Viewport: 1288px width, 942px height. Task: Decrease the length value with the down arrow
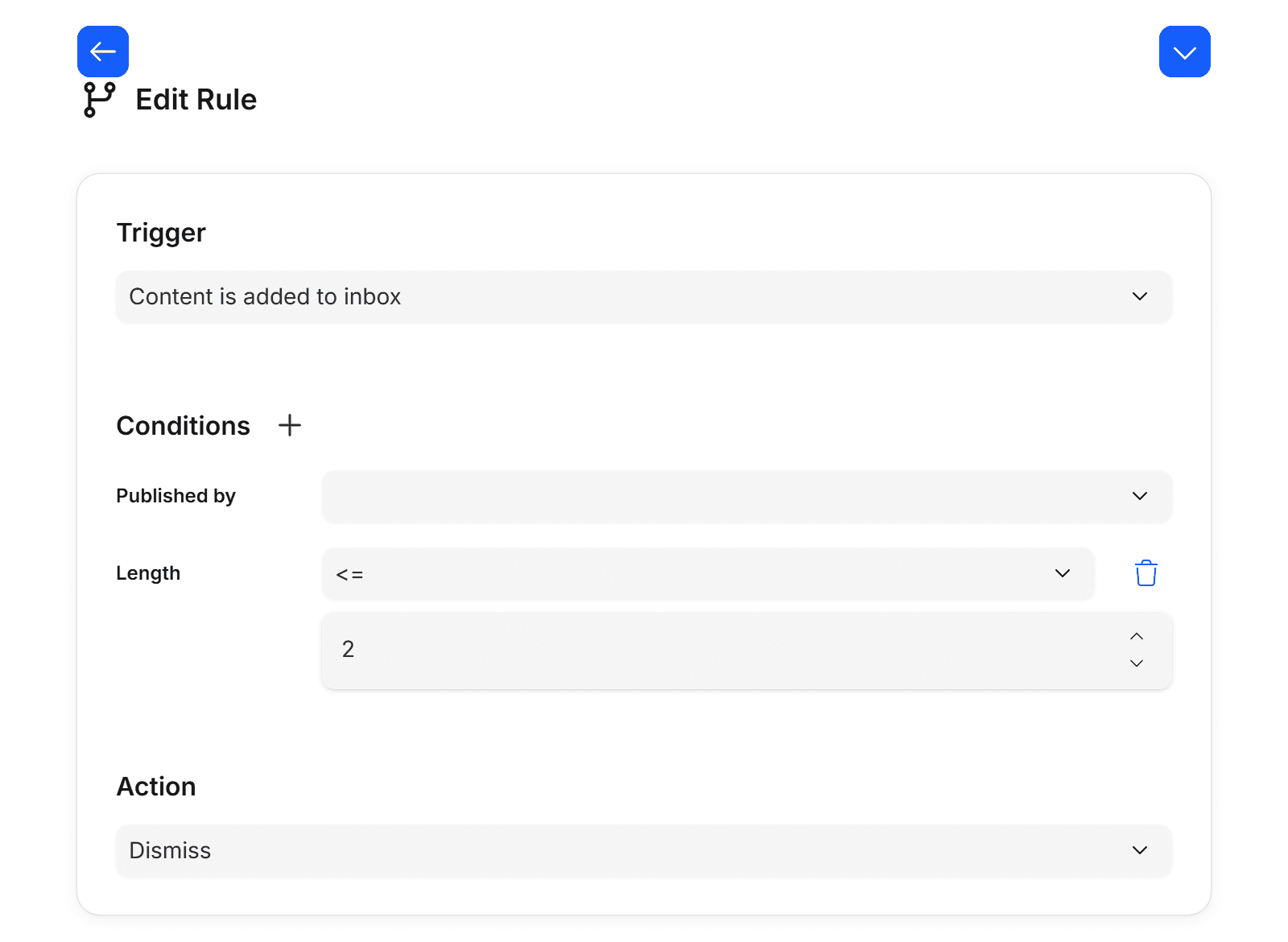[x=1137, y=663]
